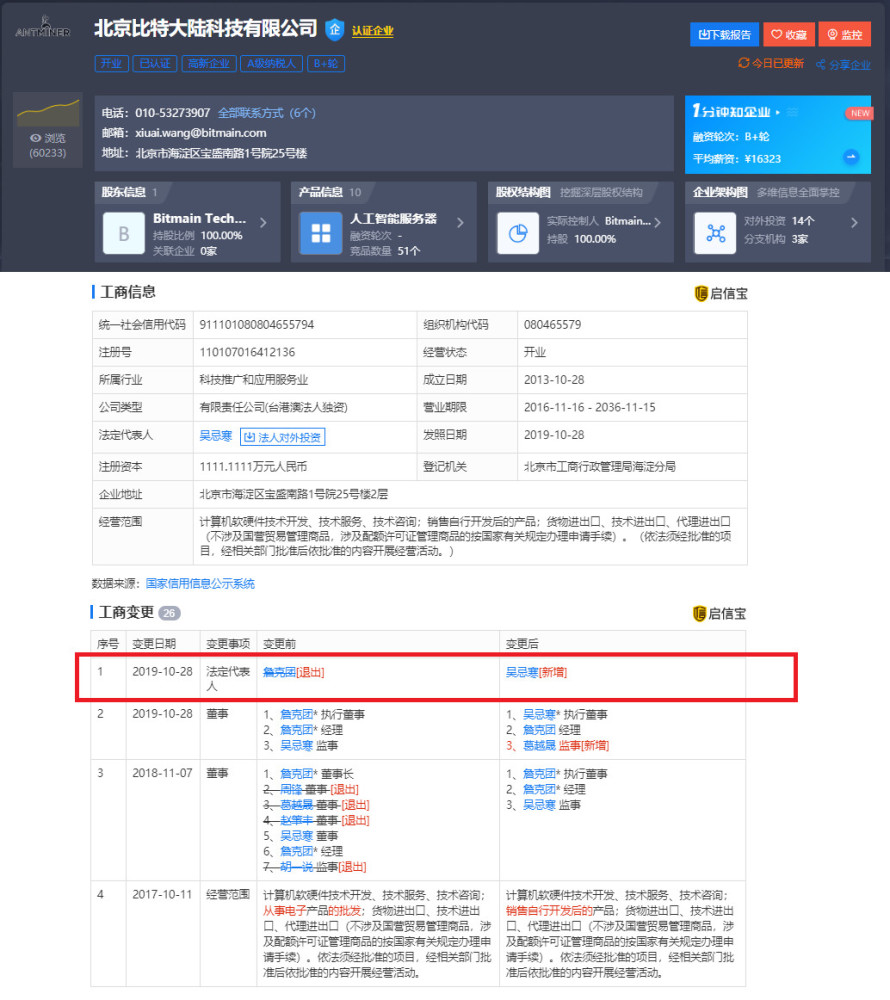Click the phone number 010-53273907
The width and height of the screenshot is (890, 1000).
click(172, 113)
